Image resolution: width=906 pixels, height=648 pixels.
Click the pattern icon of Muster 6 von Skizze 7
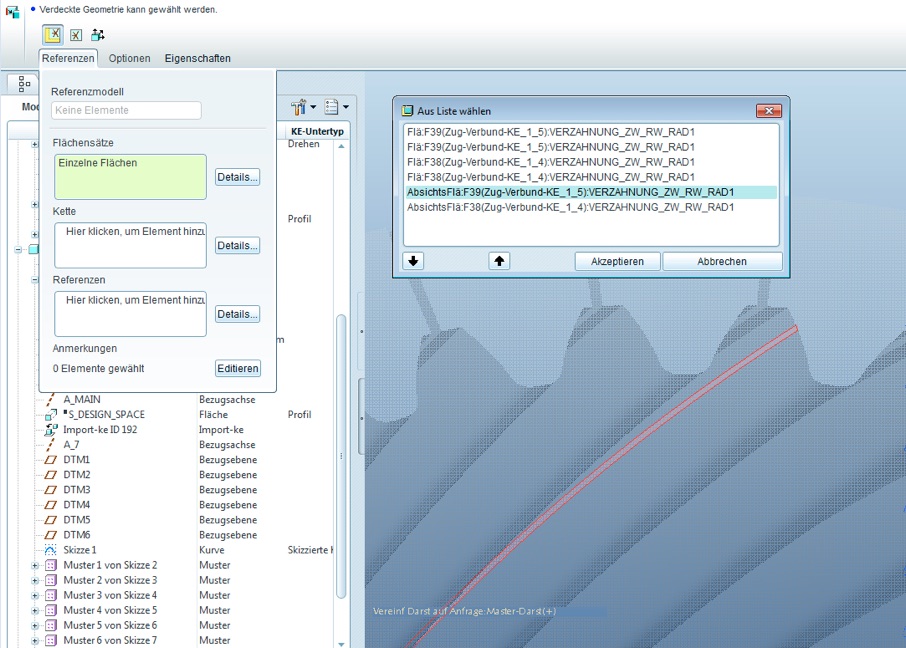click(x=51, y=640)
